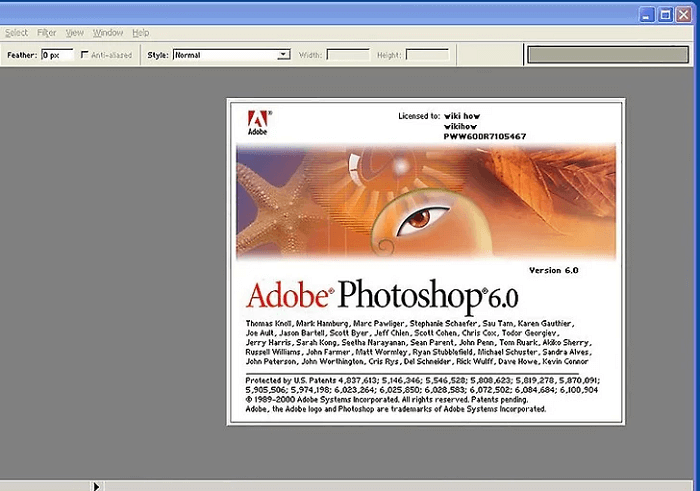The image size is (700, 491).
Task: Toggle the Anti-aliased checkbox
Action: coord(84,54)
